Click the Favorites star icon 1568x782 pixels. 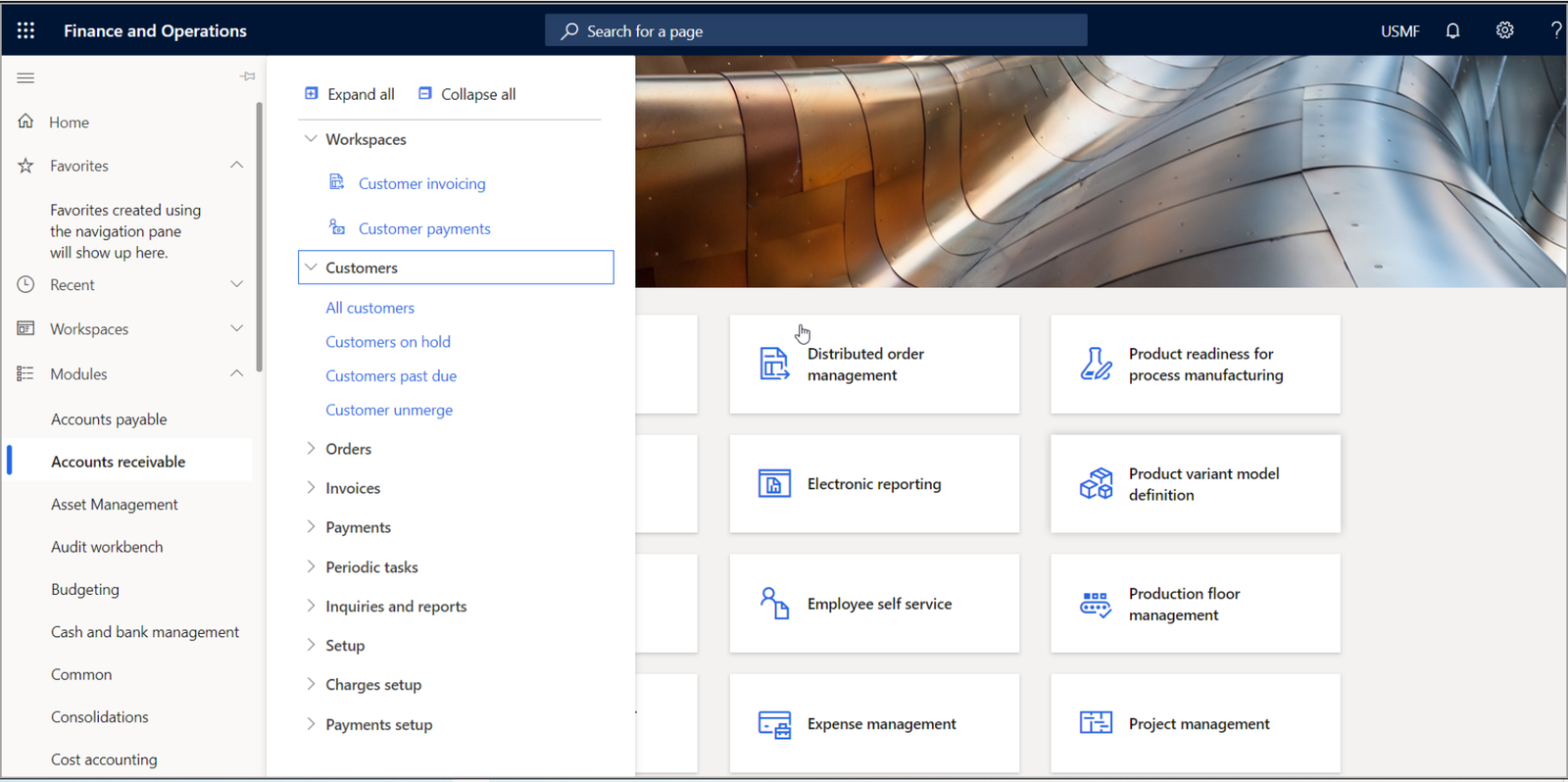(x=25, y=166)
